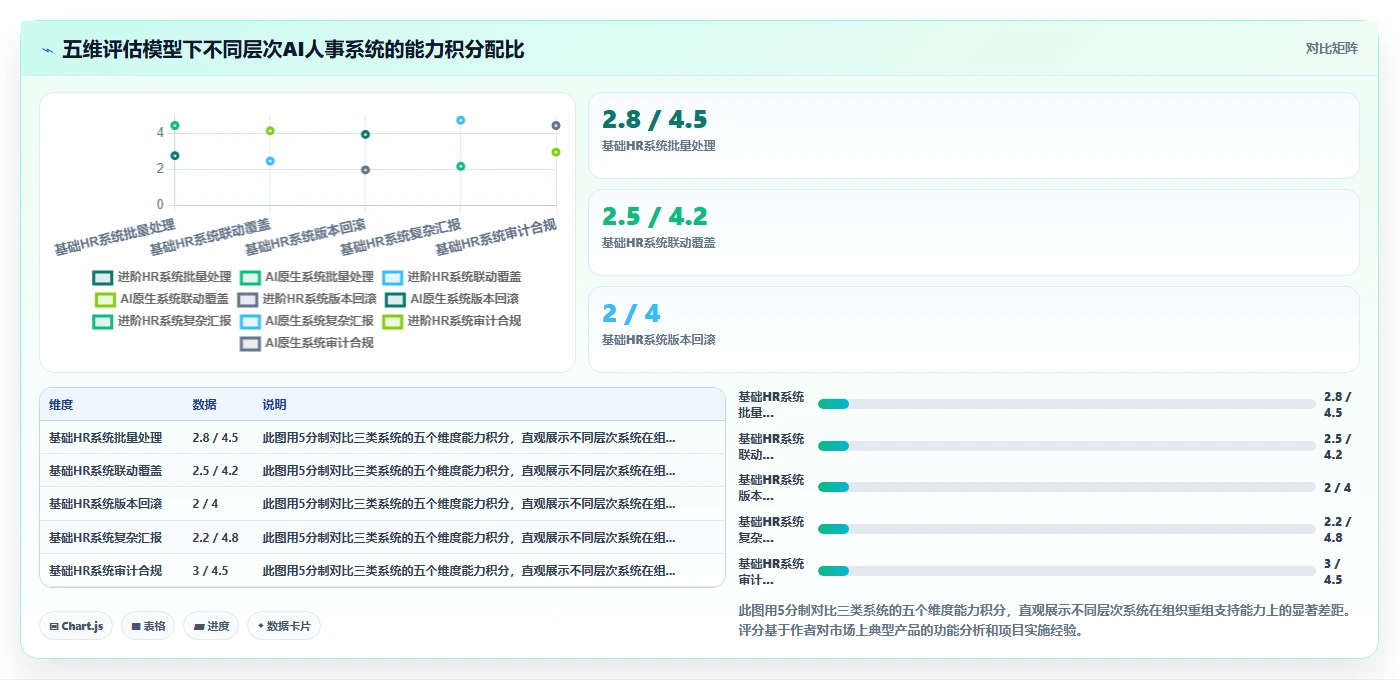Click the light blue chart point above 复杂汇报
Image resolution: width=1399 pixels, height=680 pixels.
point(461,120)
